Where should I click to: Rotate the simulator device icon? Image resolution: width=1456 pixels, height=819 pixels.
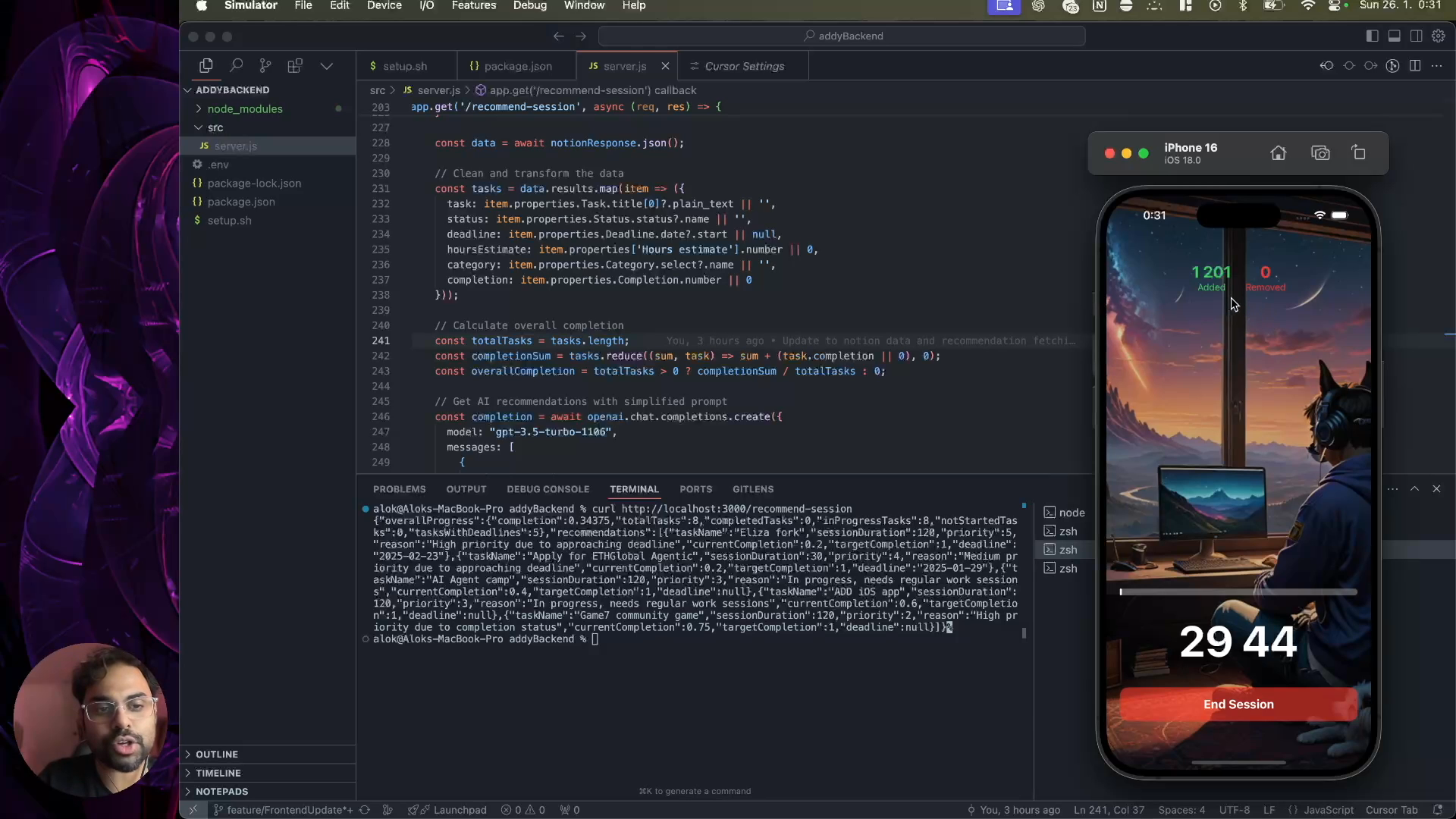pos(1359,153)
